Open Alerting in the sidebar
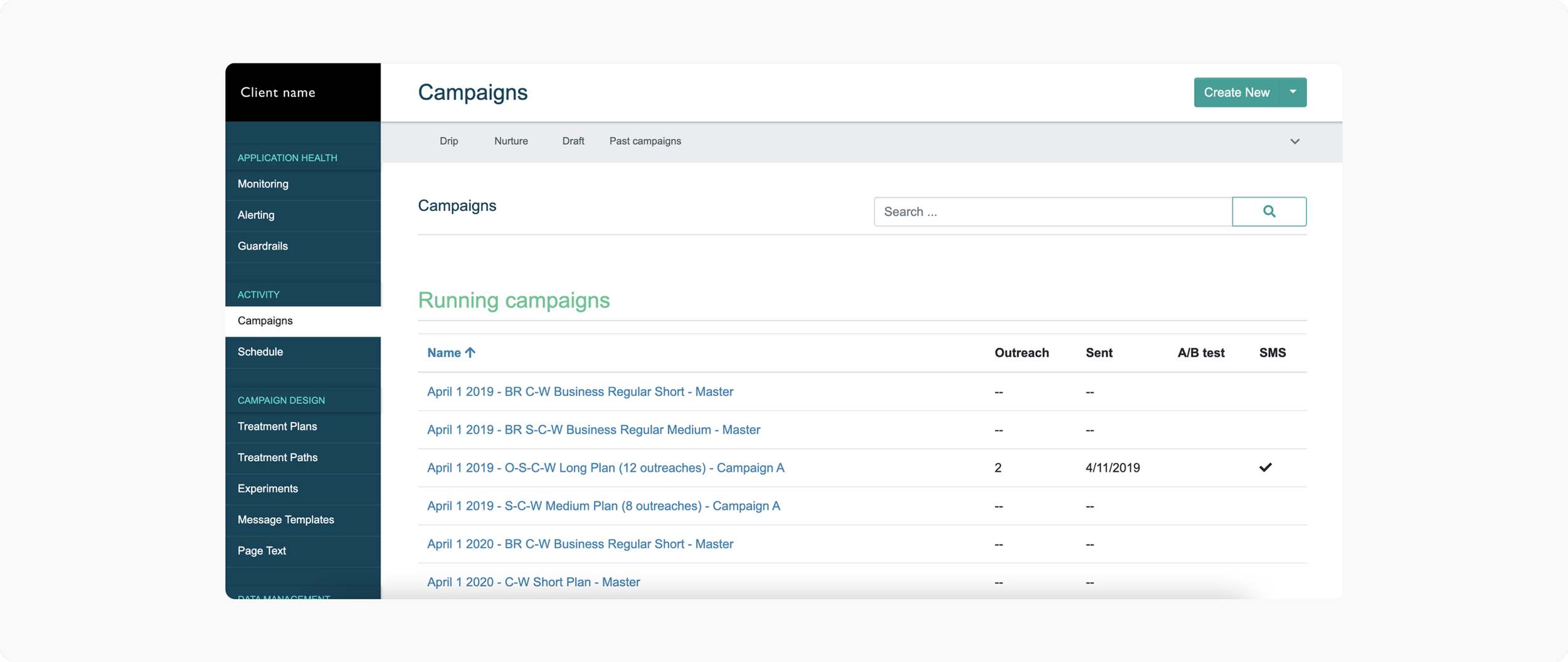The image size is (1568, 662). coord(303,215)
